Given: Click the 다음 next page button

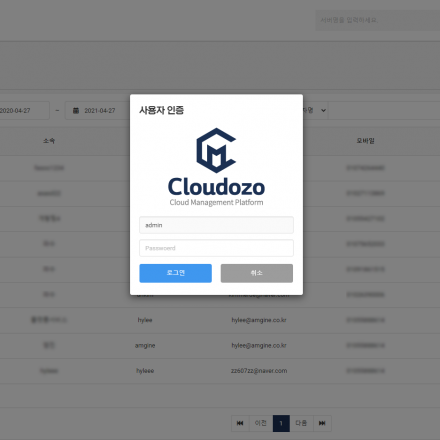Looking at the screenshot, I should [301, 423].
